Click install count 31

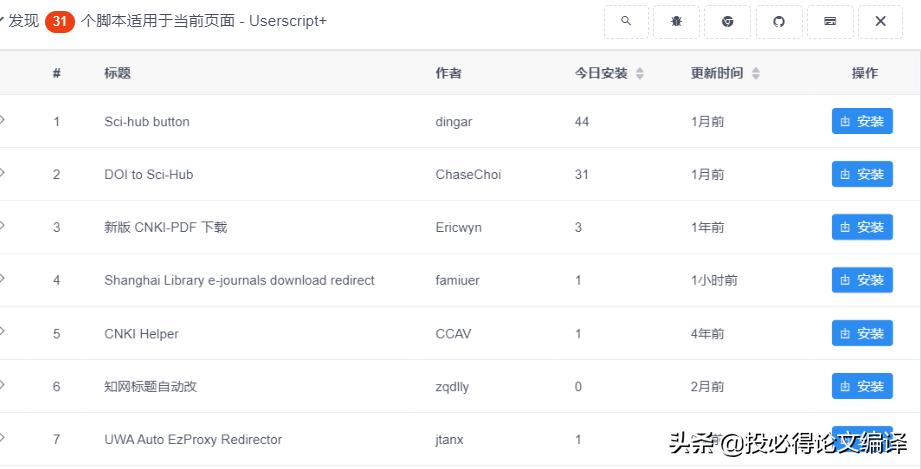[x=581, y=175]
